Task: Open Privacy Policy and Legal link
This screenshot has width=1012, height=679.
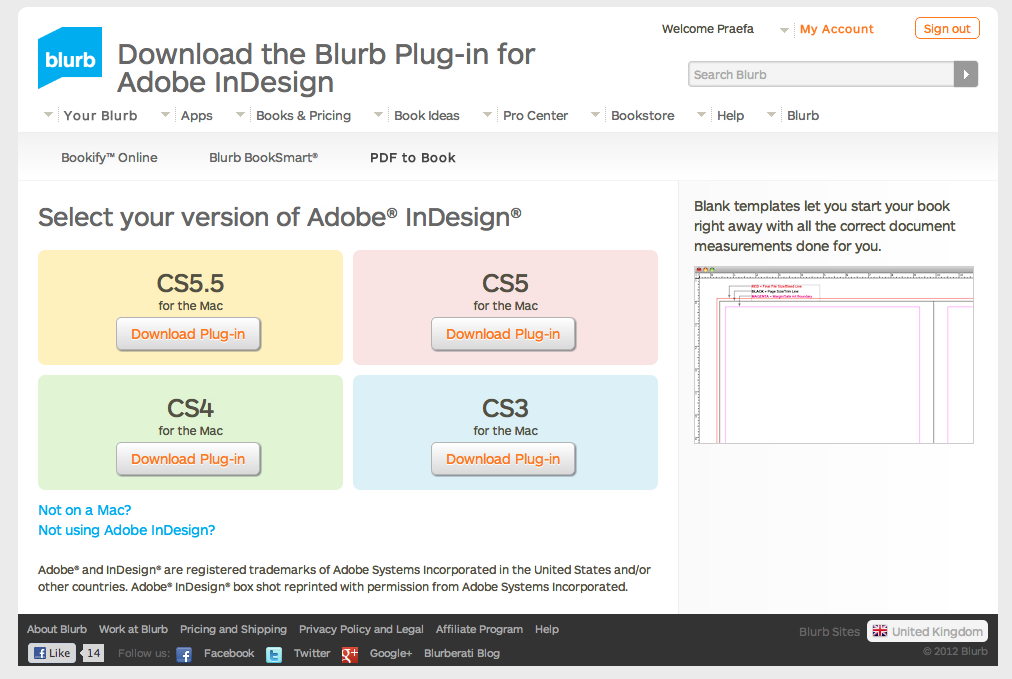Action: (361, 629)
